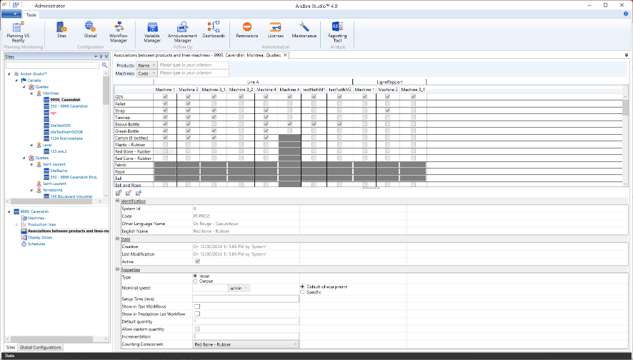Open the Licenses icon
Image resolution: width=633 pixels, height=360 pixels.
coord(275,30)
